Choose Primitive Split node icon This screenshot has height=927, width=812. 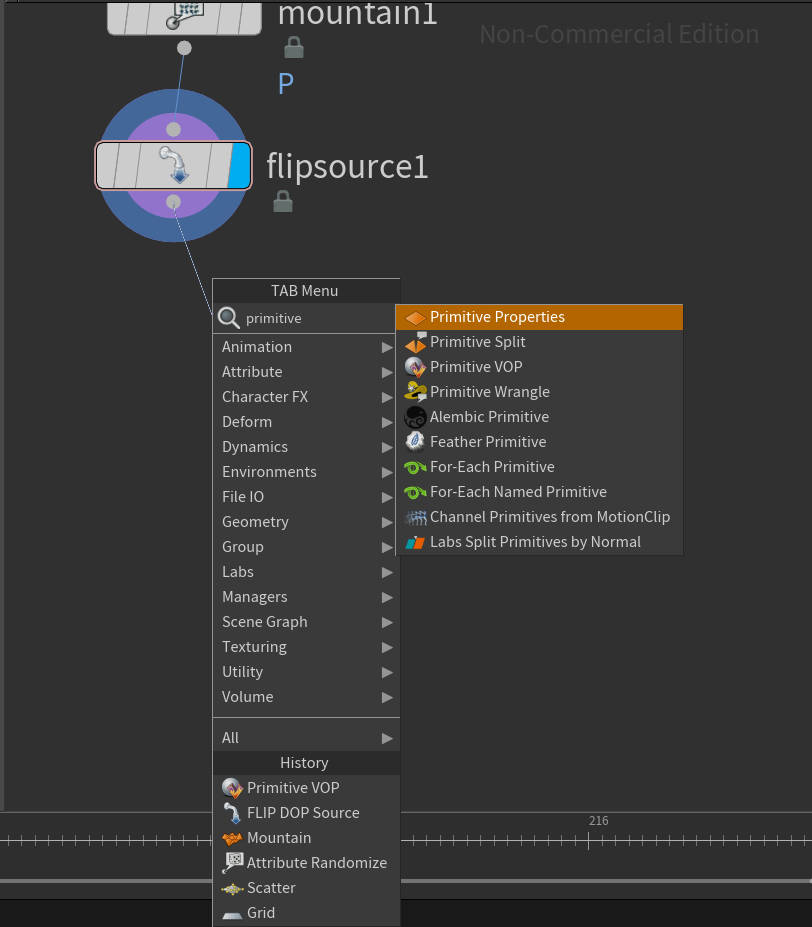[415, 342]
